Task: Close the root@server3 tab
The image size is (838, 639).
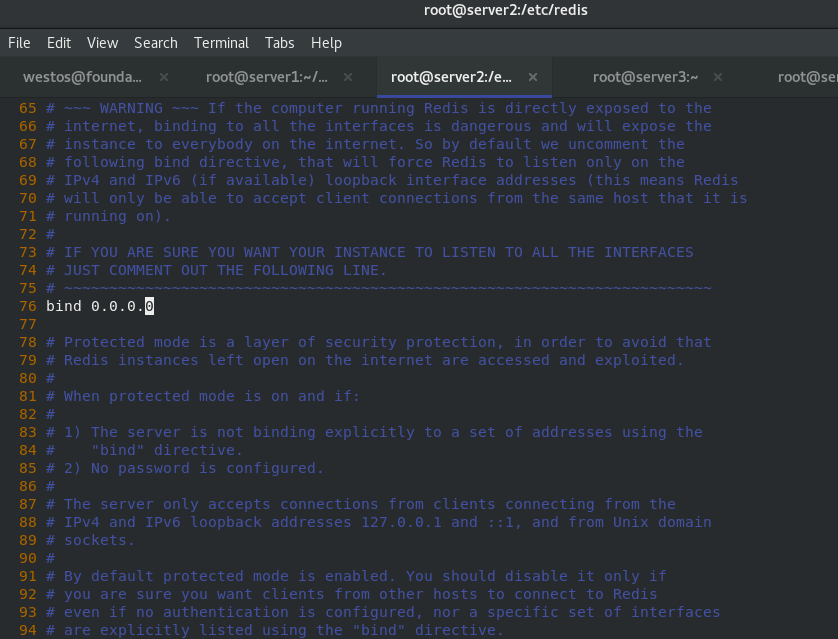Action: pyautogui.click(x=718, y=77)
